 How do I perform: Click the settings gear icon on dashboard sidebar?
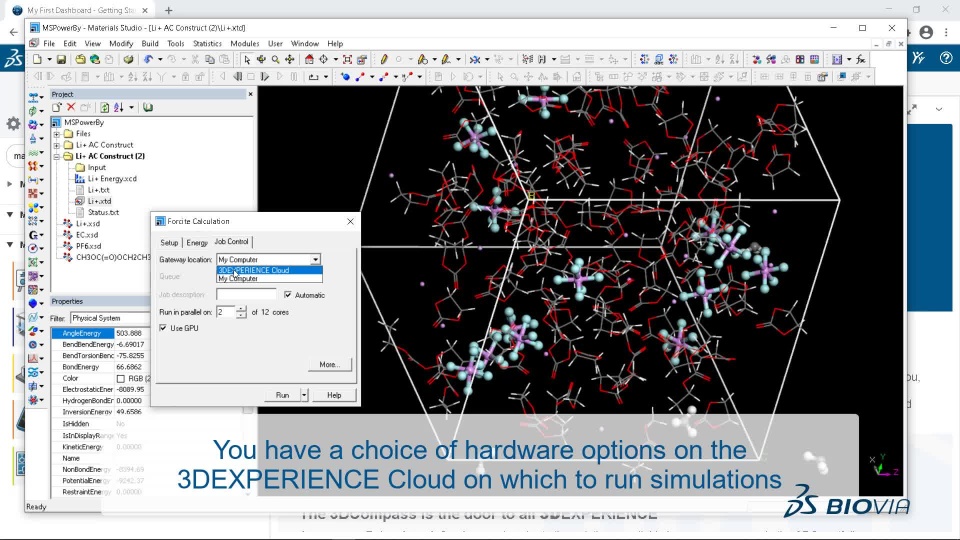click(x=13, y=124)
